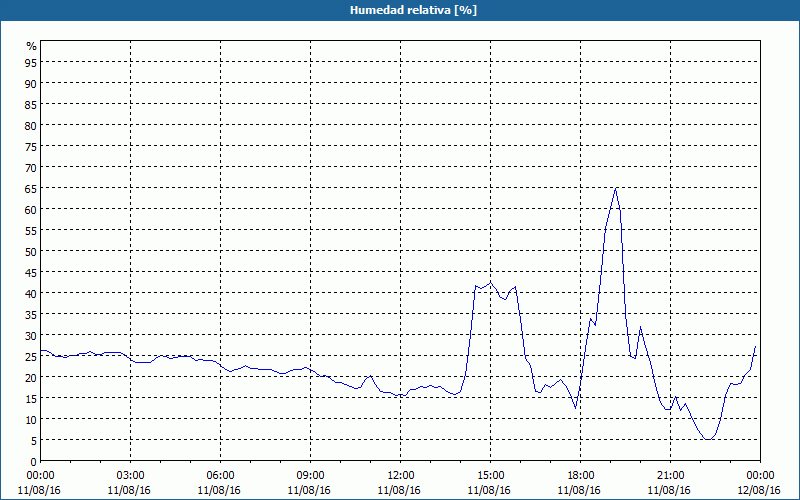This screenshot has width=800, height=500.
Task: Click the 65 value on the Y axis
Action: pos(31,188)
